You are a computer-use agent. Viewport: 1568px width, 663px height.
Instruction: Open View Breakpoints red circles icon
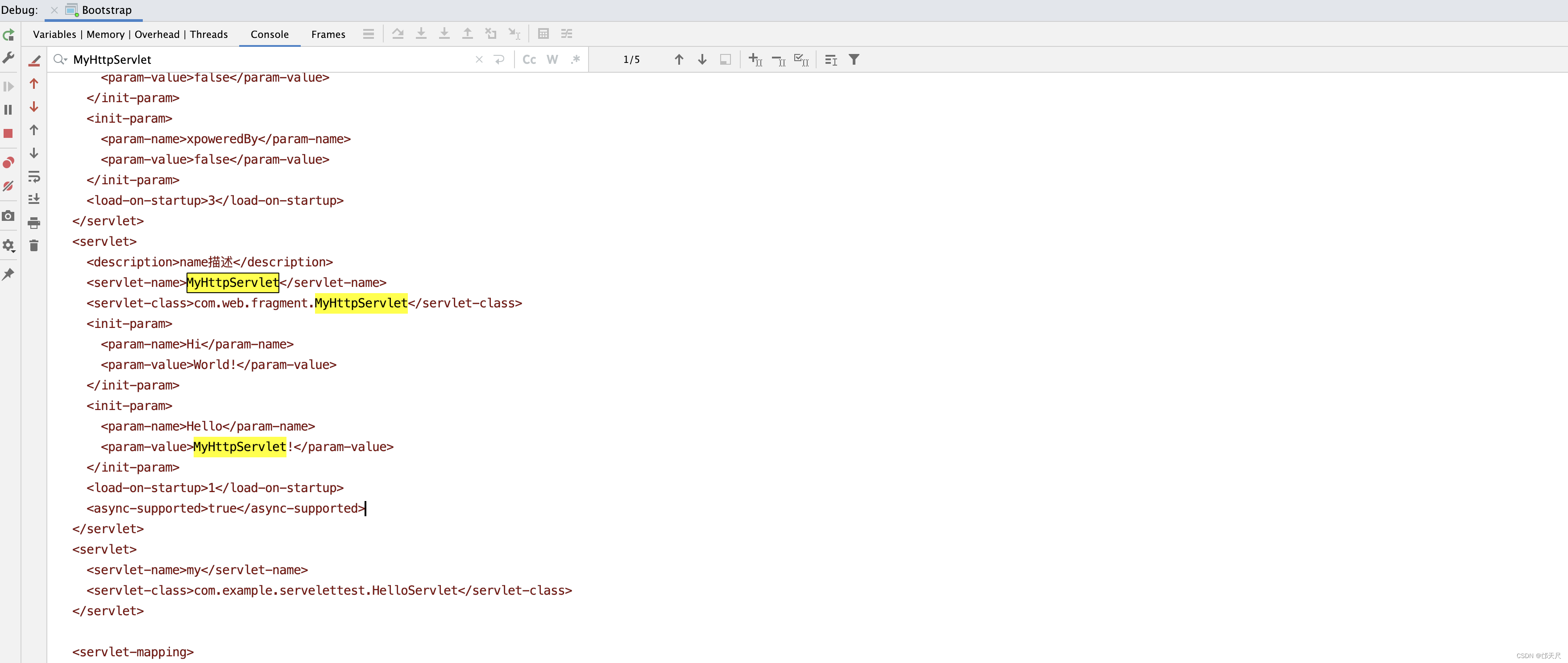point(8,162)
